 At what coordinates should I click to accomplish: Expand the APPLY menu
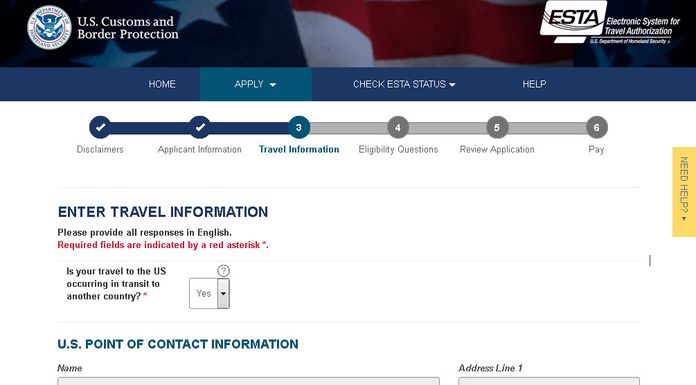pyautogui.click(x=255, y=84)
